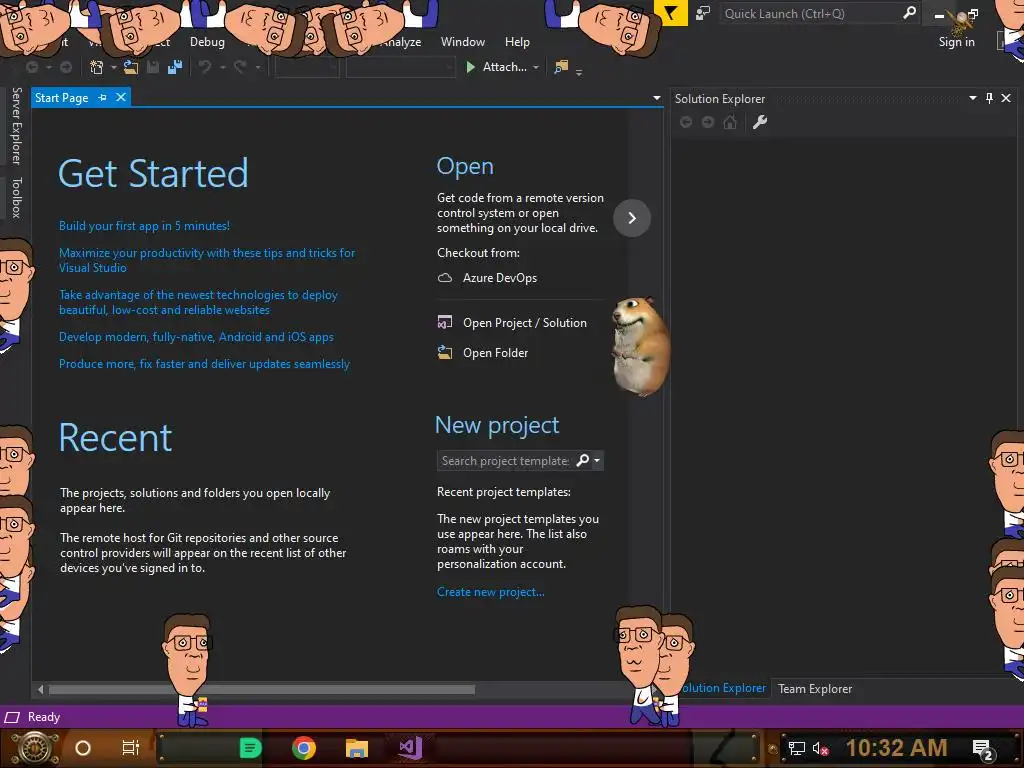Open the Undo history dropdown arrow
The height and width of the screenshot is (768, 1024).
point(222,67)
